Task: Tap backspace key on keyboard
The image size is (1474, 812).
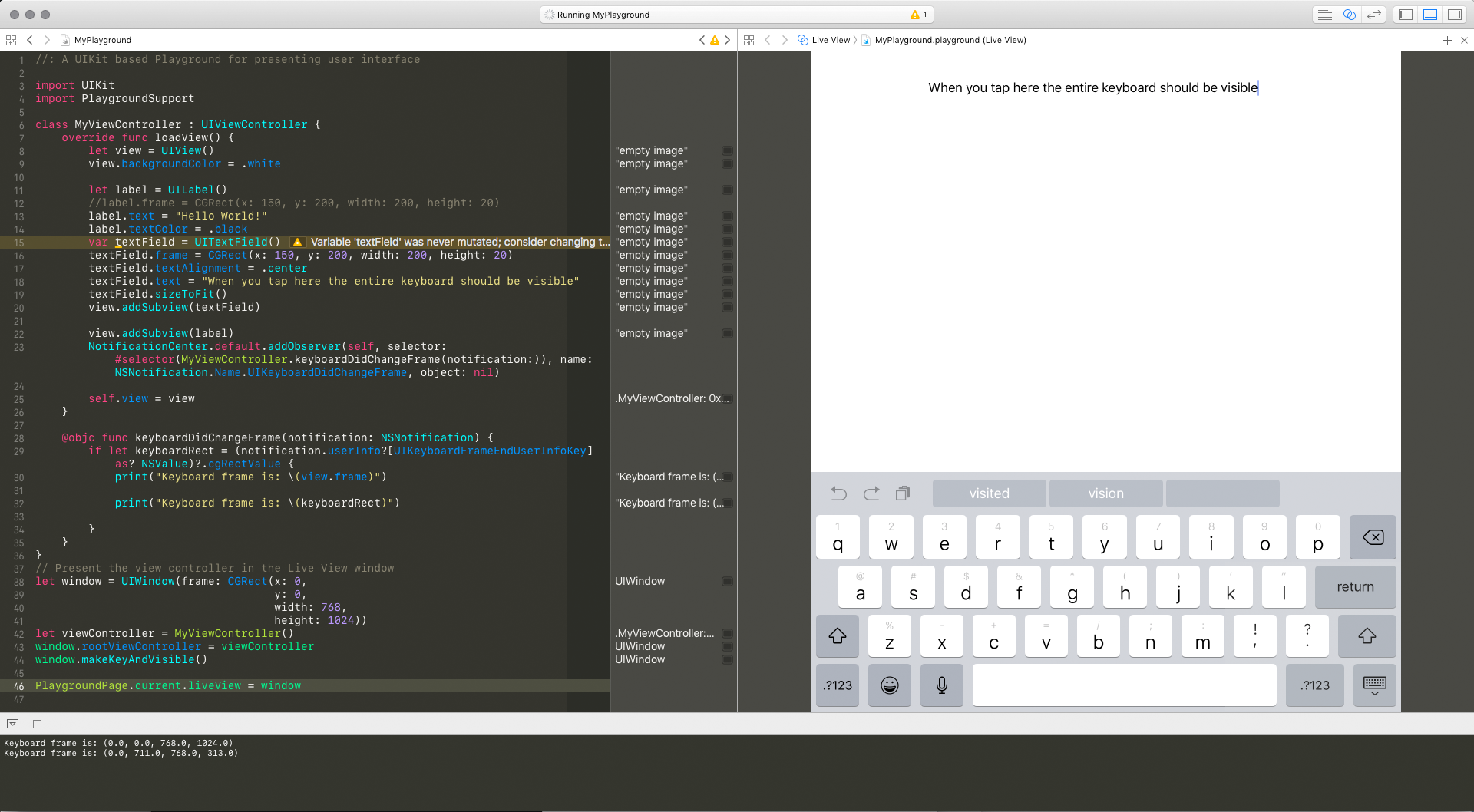Action: coord(1373,537)
